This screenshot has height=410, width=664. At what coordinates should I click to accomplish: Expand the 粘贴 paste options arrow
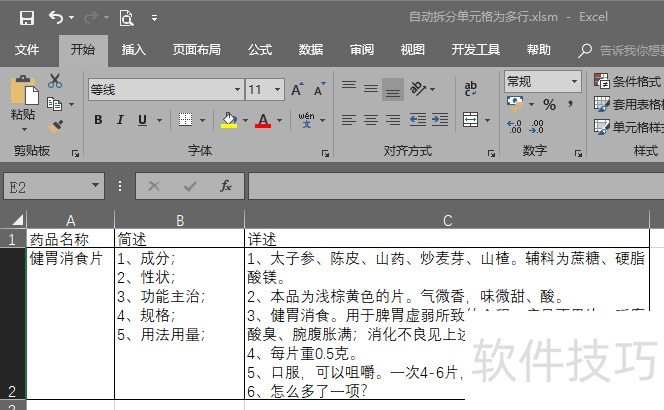pos(24,129)
